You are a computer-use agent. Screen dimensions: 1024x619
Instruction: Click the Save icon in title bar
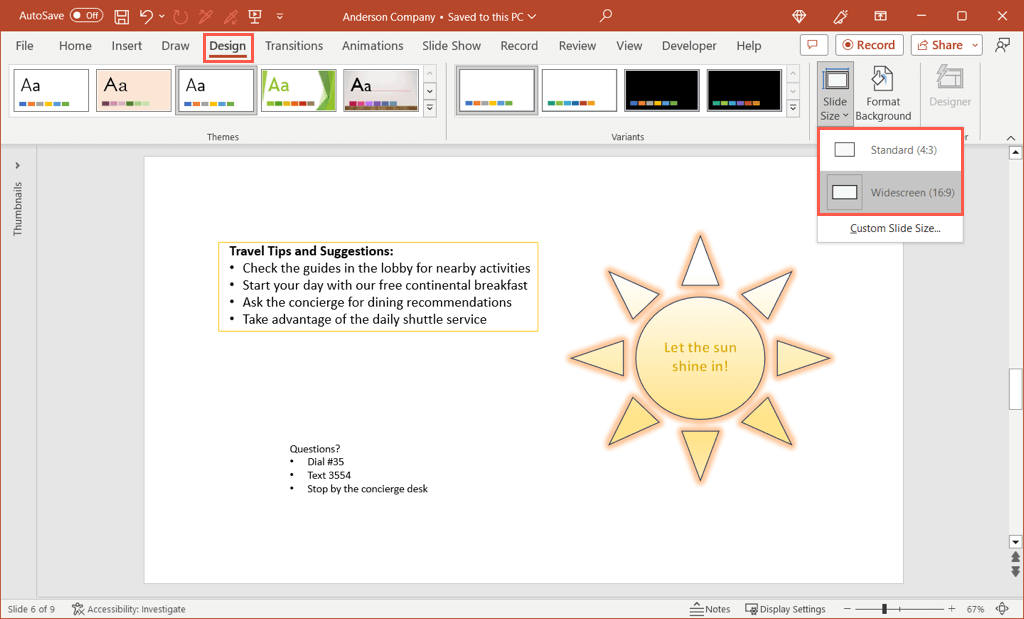click(121, 17)
